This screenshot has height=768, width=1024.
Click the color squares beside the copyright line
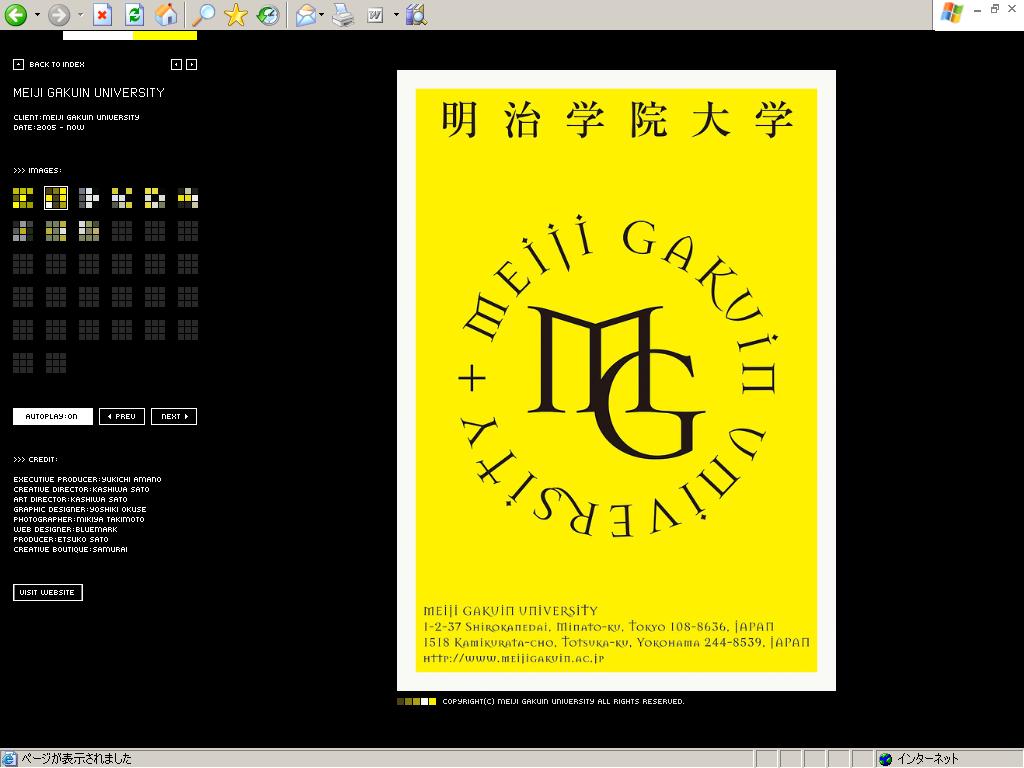point(417,701)
